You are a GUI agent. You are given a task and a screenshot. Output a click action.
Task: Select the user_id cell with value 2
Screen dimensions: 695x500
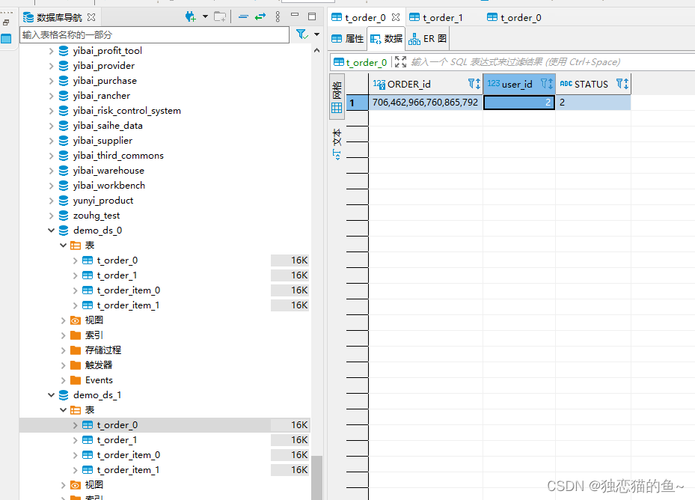519,102
